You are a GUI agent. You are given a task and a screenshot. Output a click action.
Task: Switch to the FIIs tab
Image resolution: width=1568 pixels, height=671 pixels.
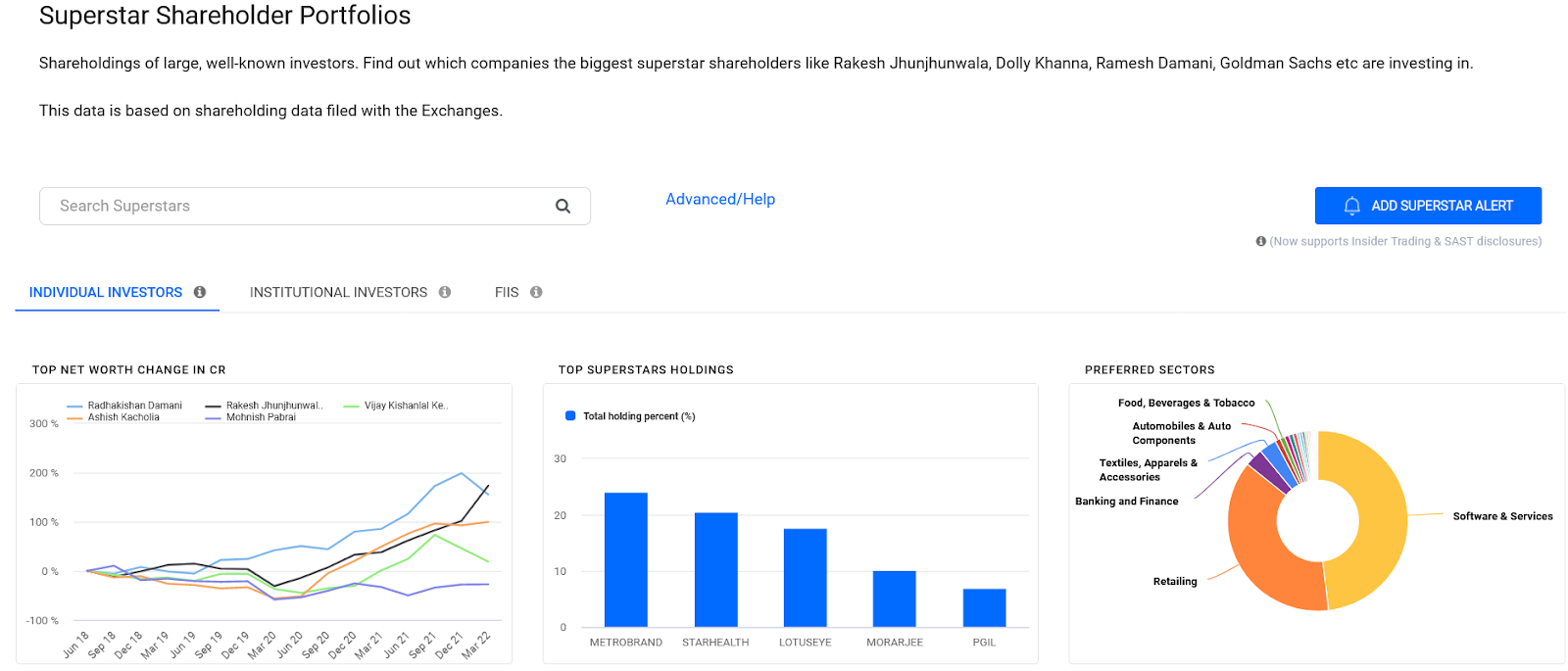507,292
